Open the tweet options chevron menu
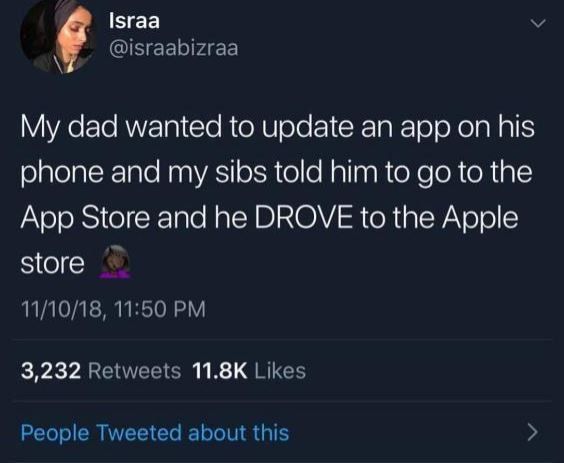 pos(538,24)
